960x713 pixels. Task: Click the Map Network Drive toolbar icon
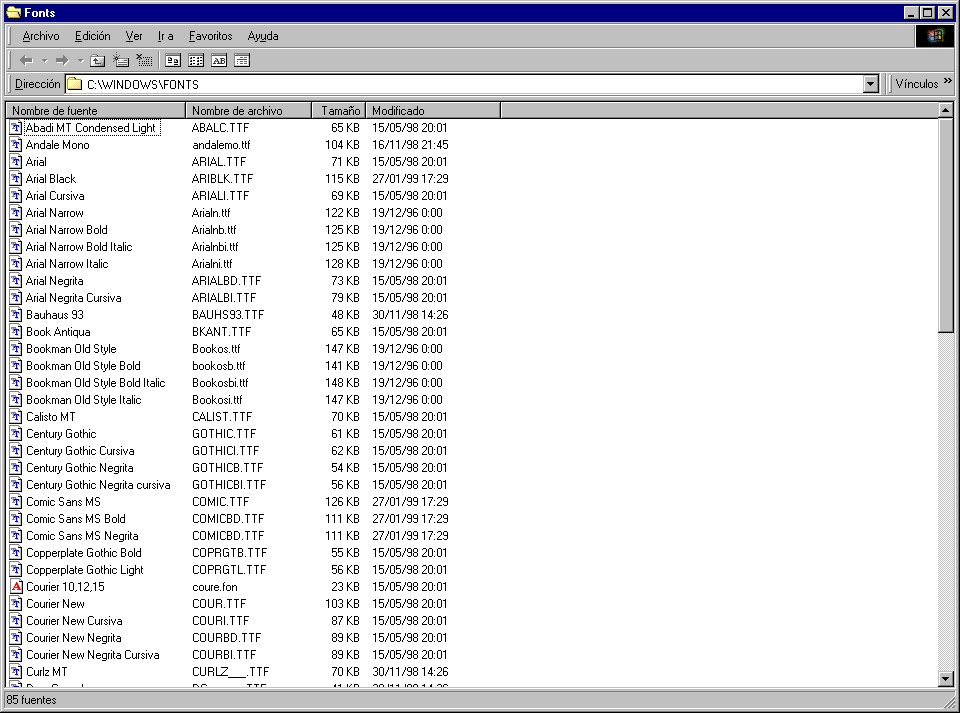coord(121,60)
